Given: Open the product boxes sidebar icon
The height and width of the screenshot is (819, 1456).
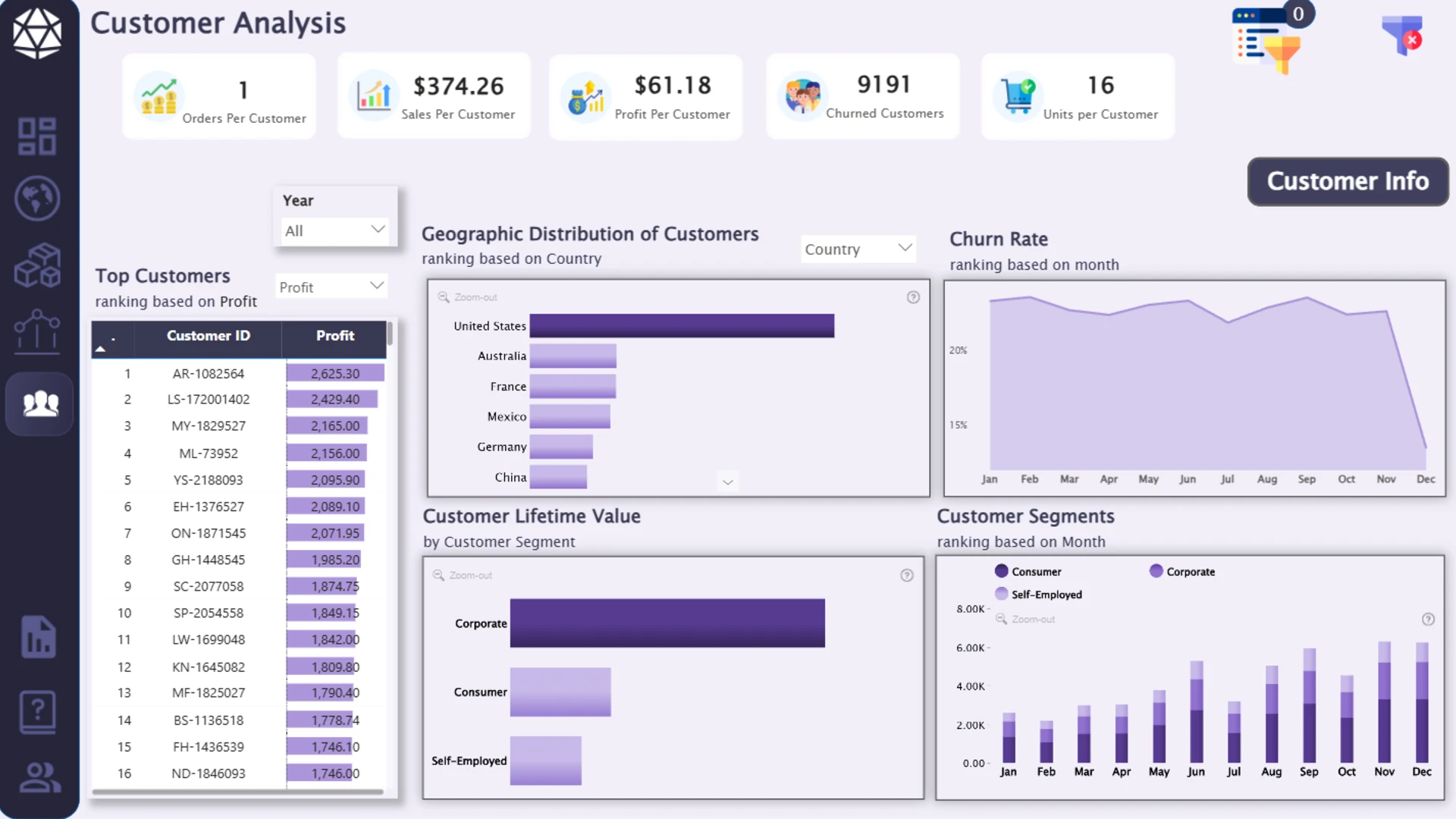Looking at the screenshot, I should (37, 265).
